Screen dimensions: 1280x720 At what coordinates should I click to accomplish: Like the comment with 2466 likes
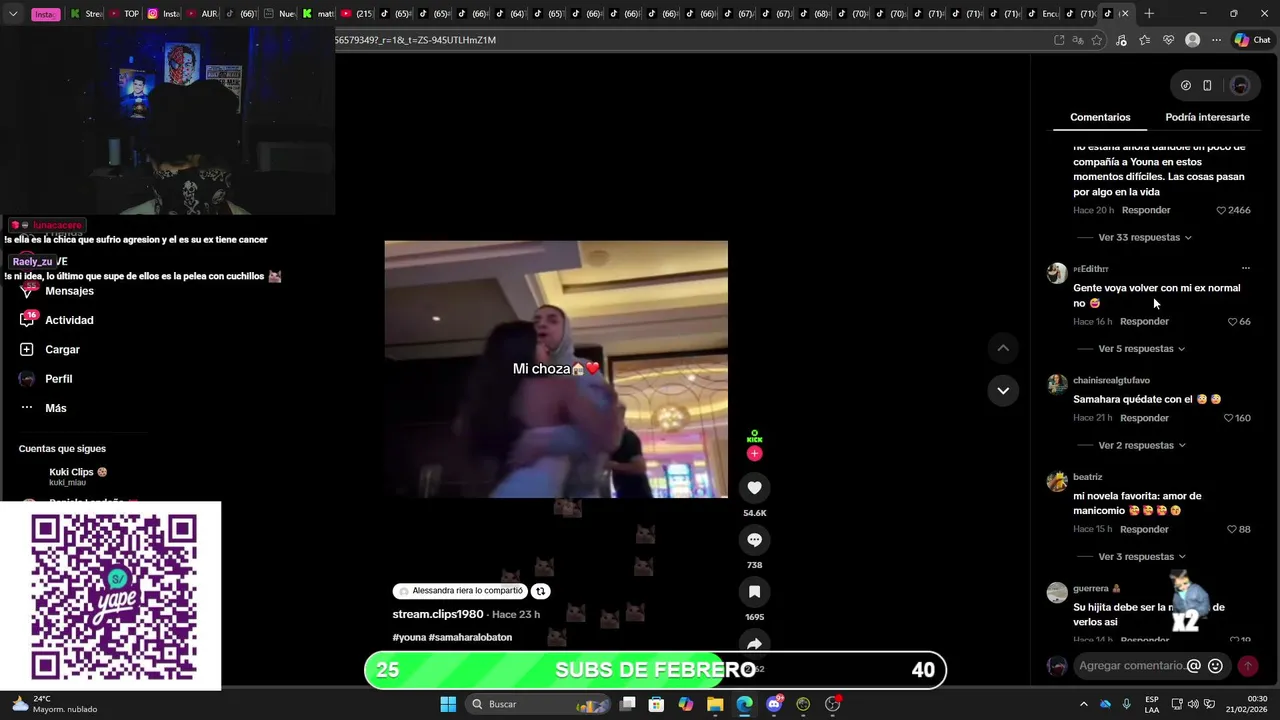(x=1221, y=211)
